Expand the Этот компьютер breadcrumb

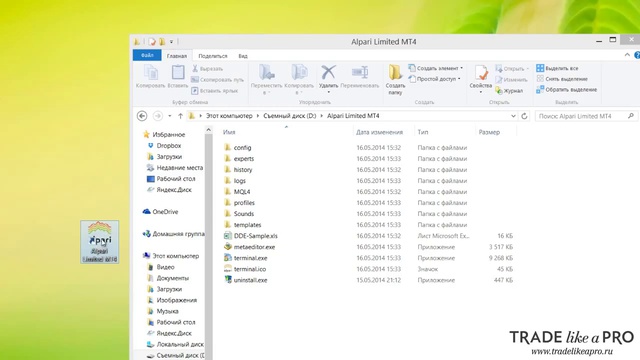(x=258, y=116)
